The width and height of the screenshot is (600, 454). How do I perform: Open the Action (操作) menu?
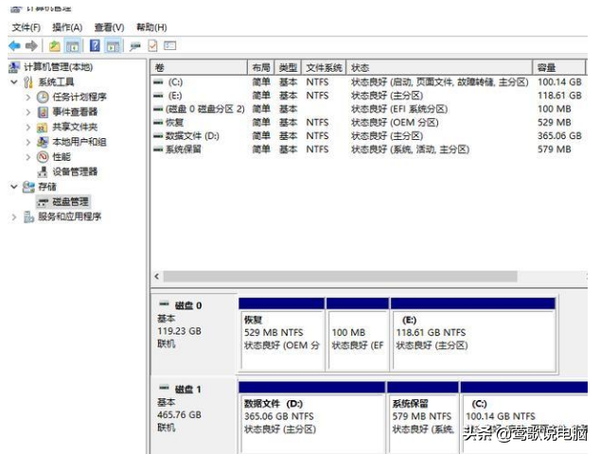68,27
